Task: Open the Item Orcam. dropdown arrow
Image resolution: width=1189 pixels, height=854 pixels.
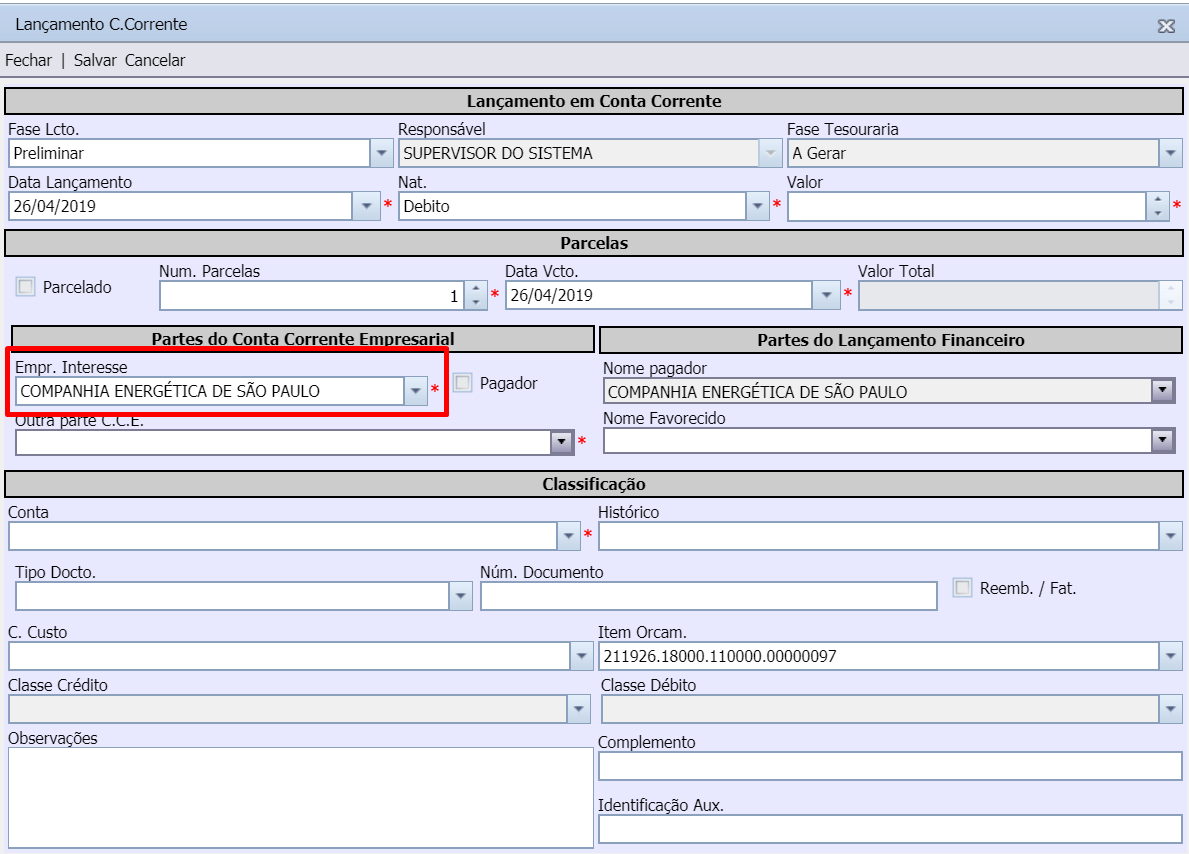Action: tap(1170, 656)
